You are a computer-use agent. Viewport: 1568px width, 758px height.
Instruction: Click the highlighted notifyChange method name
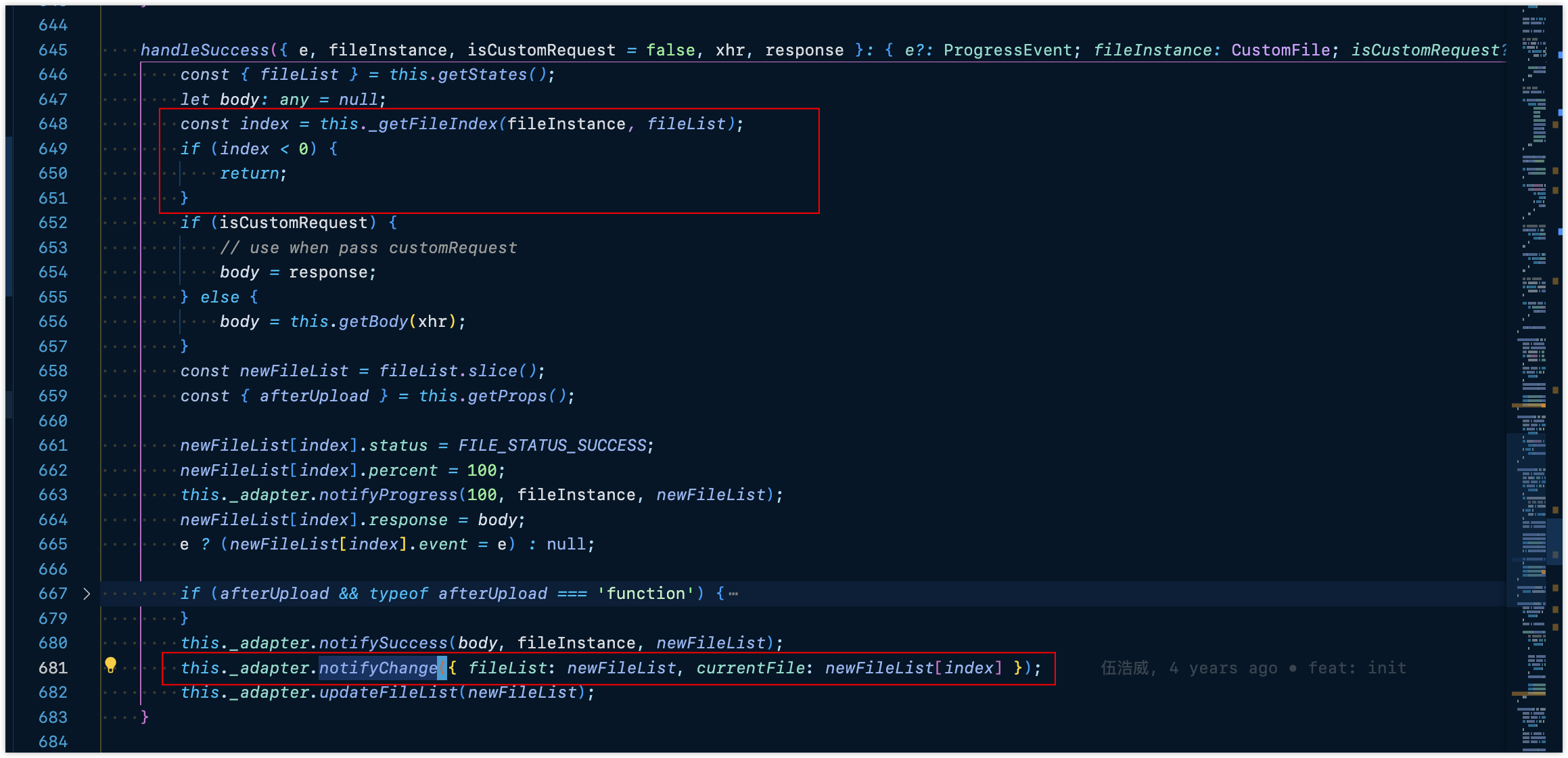377,668
